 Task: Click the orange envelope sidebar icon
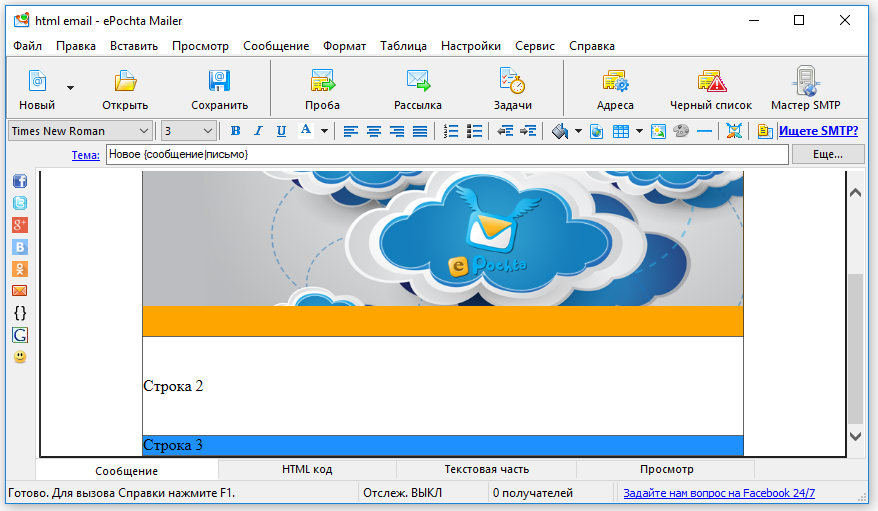(20, 290)
